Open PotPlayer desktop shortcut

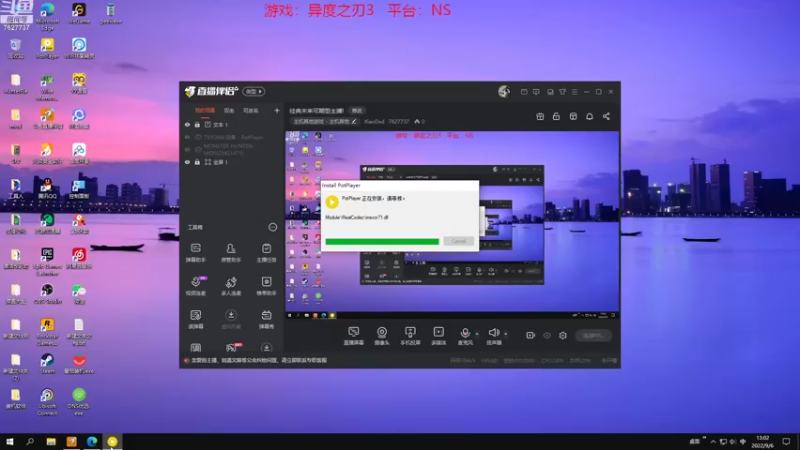[x=47, y=48]
